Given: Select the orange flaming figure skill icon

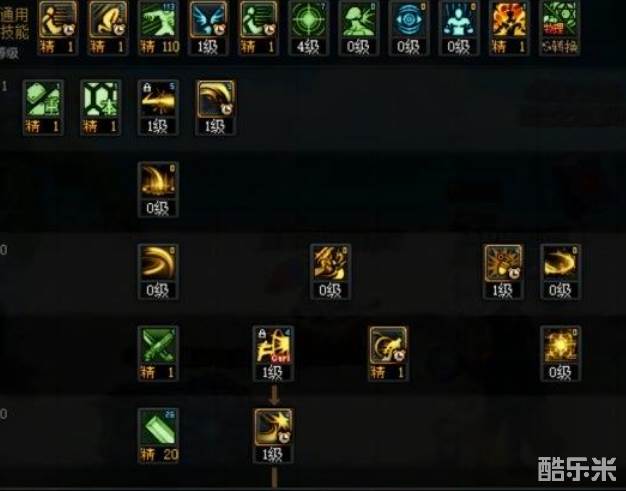Looking at the screenshot, I should (509, 20).
